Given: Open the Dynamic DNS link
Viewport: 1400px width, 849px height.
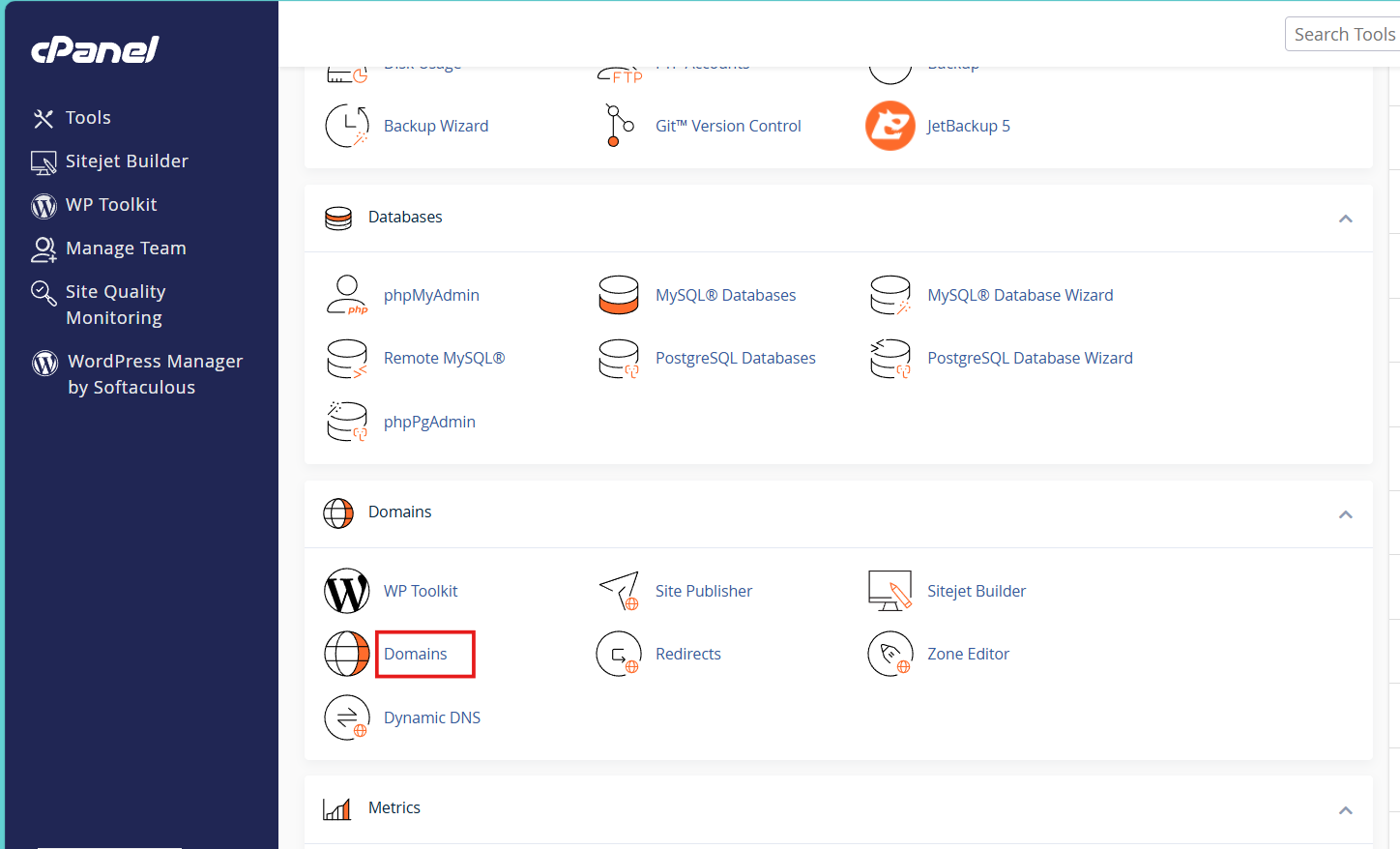Looking at the screenshot, I should tap(432, 717).
